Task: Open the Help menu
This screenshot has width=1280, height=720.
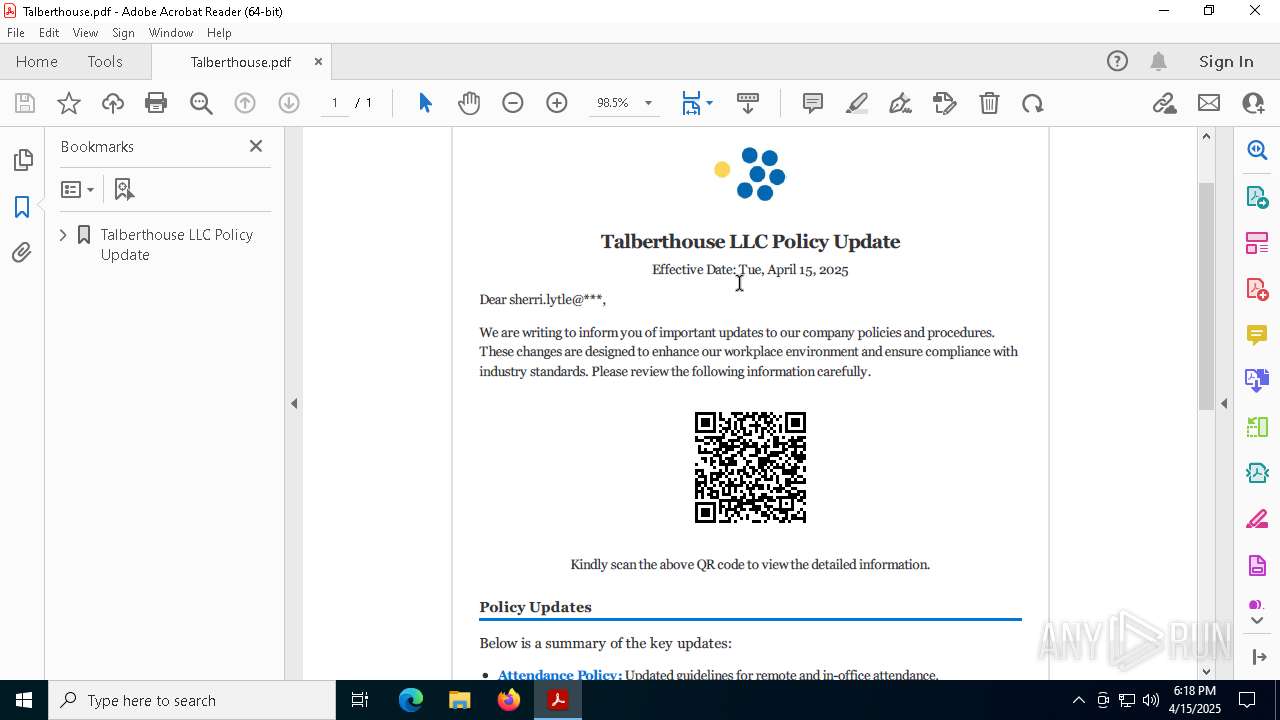Action: [x=219, y=33]
